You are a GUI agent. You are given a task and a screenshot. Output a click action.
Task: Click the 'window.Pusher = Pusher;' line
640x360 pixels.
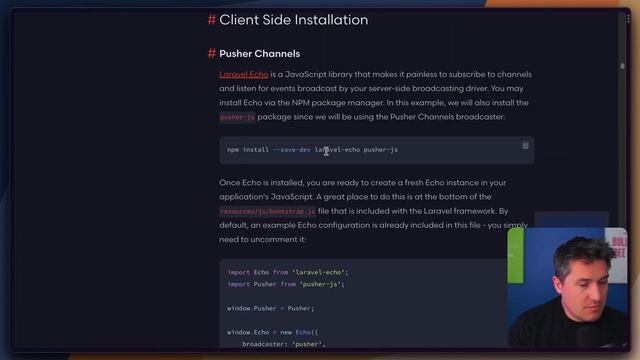tap(271, 308)
